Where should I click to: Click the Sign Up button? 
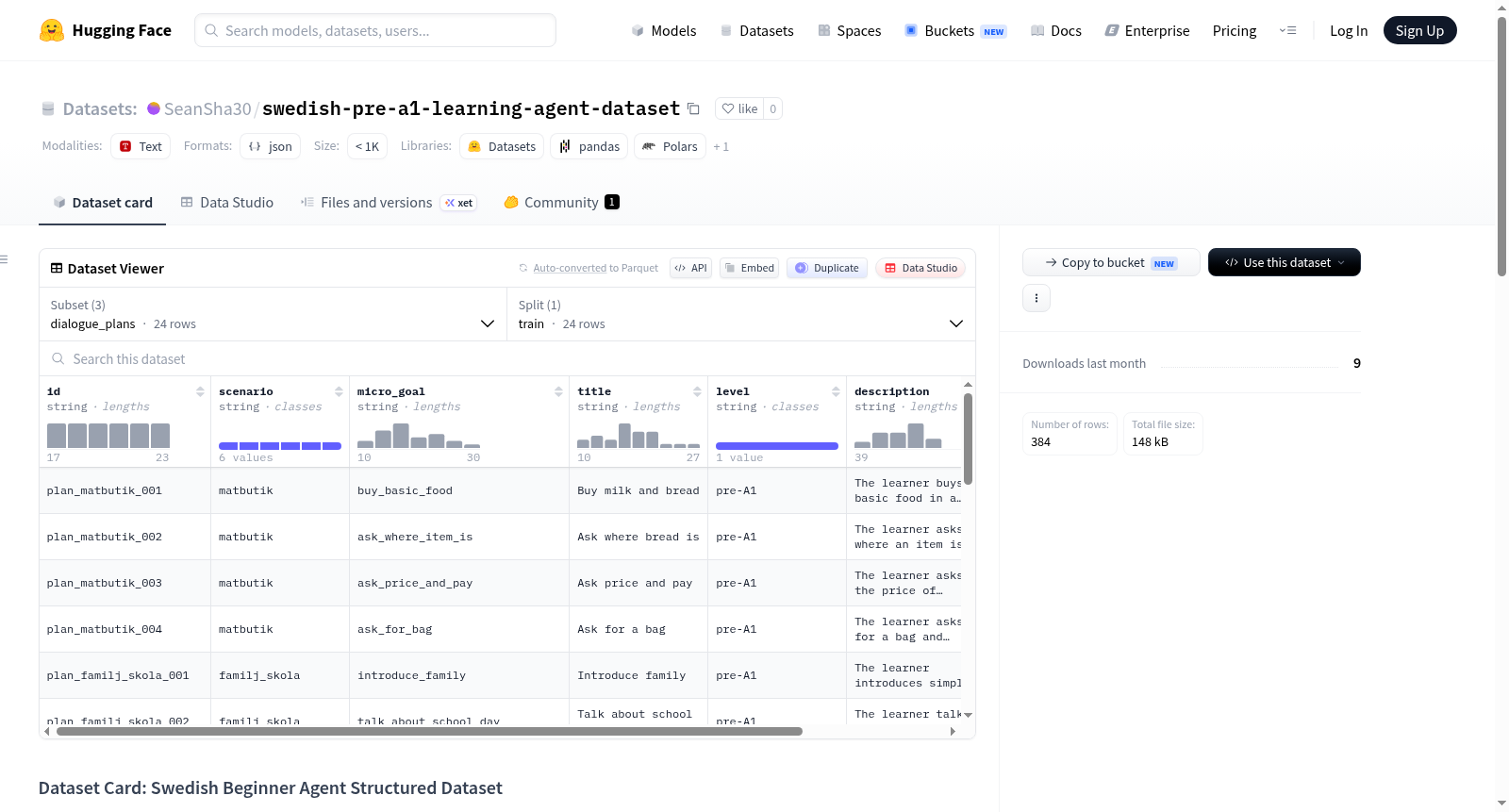tap(1419, 30)
